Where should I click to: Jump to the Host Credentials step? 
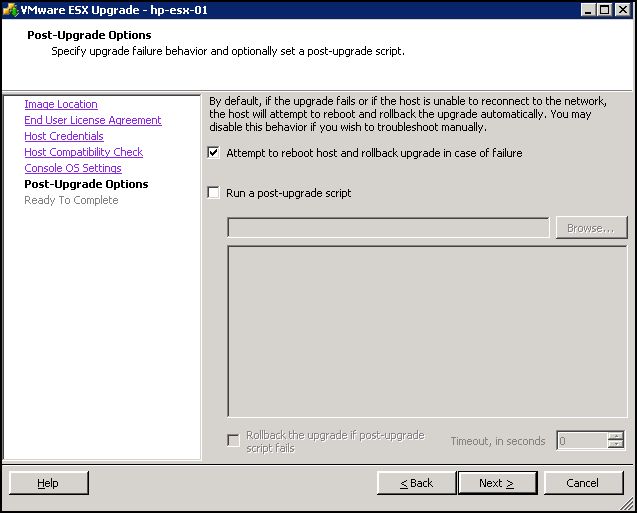(x=64, y=136)
